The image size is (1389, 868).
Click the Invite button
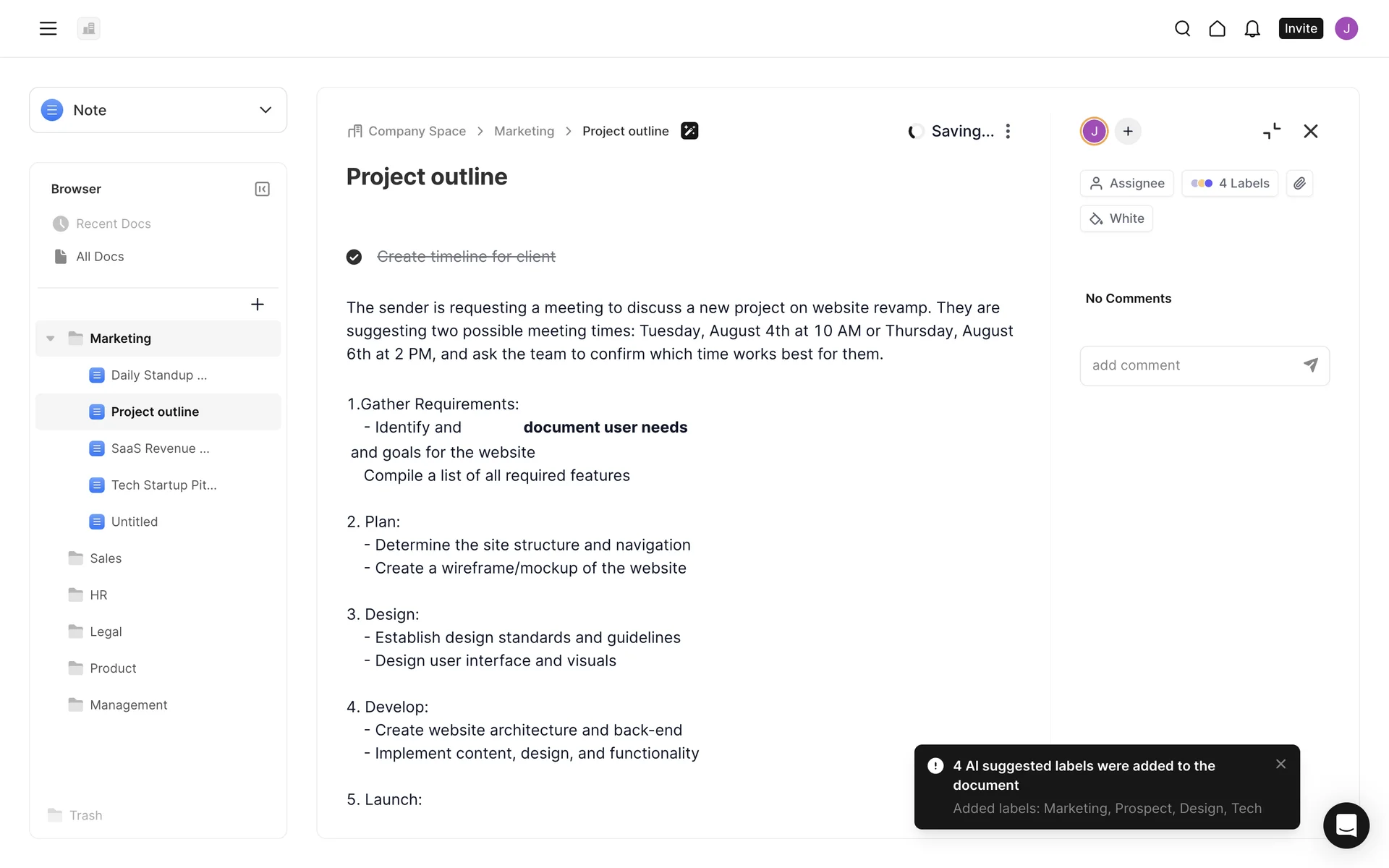pos(1300,28)
